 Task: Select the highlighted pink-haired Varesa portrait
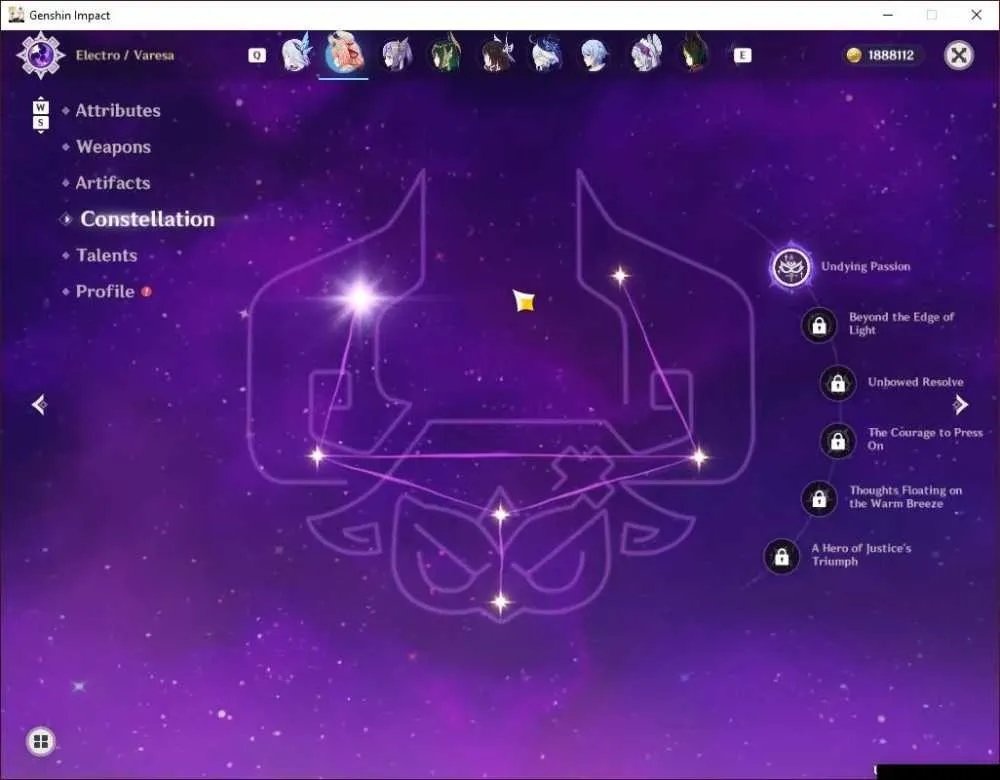pyautogui.click(x=344, y=52)
